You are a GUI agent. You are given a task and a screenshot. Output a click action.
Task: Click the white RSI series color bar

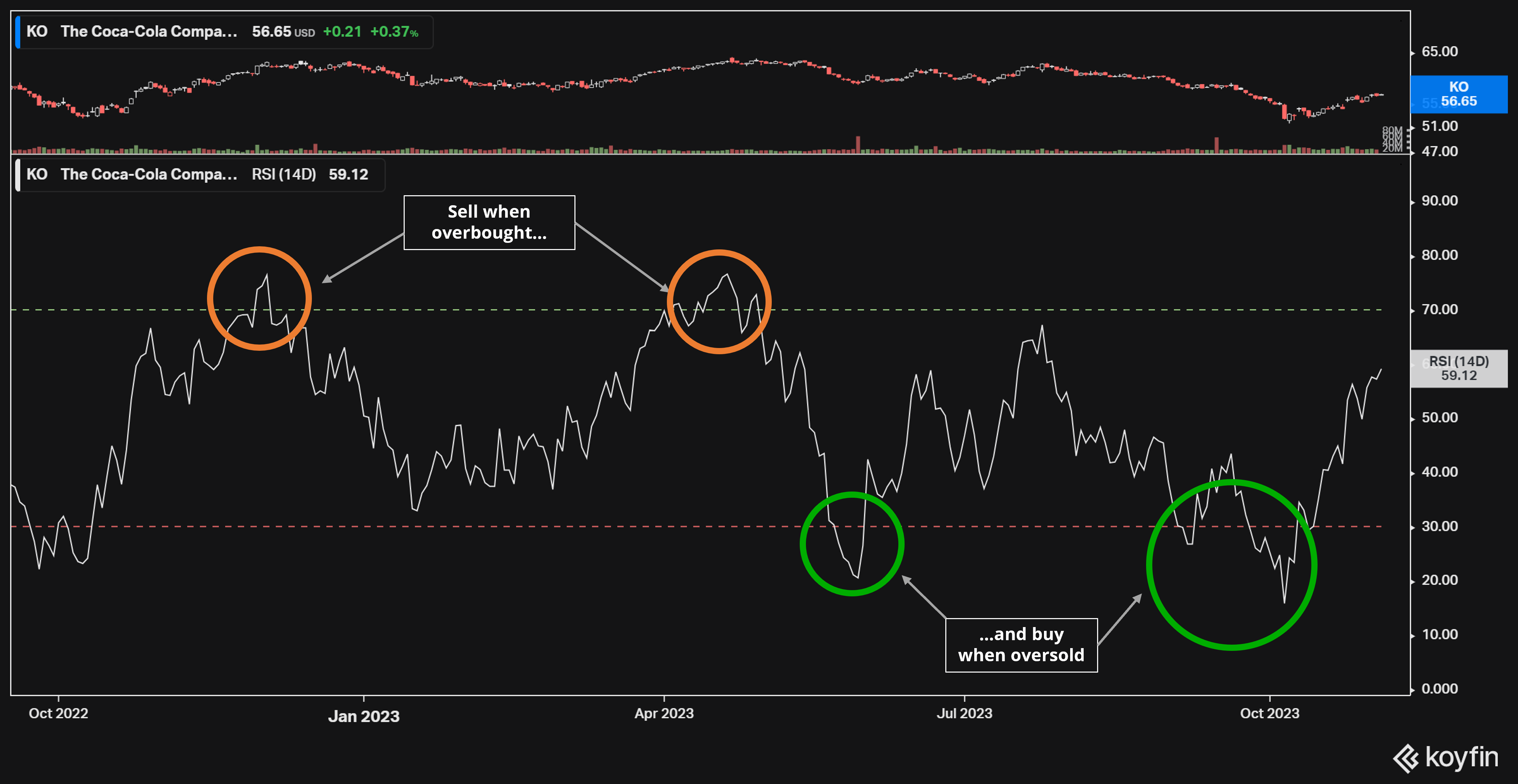(18, 175)
